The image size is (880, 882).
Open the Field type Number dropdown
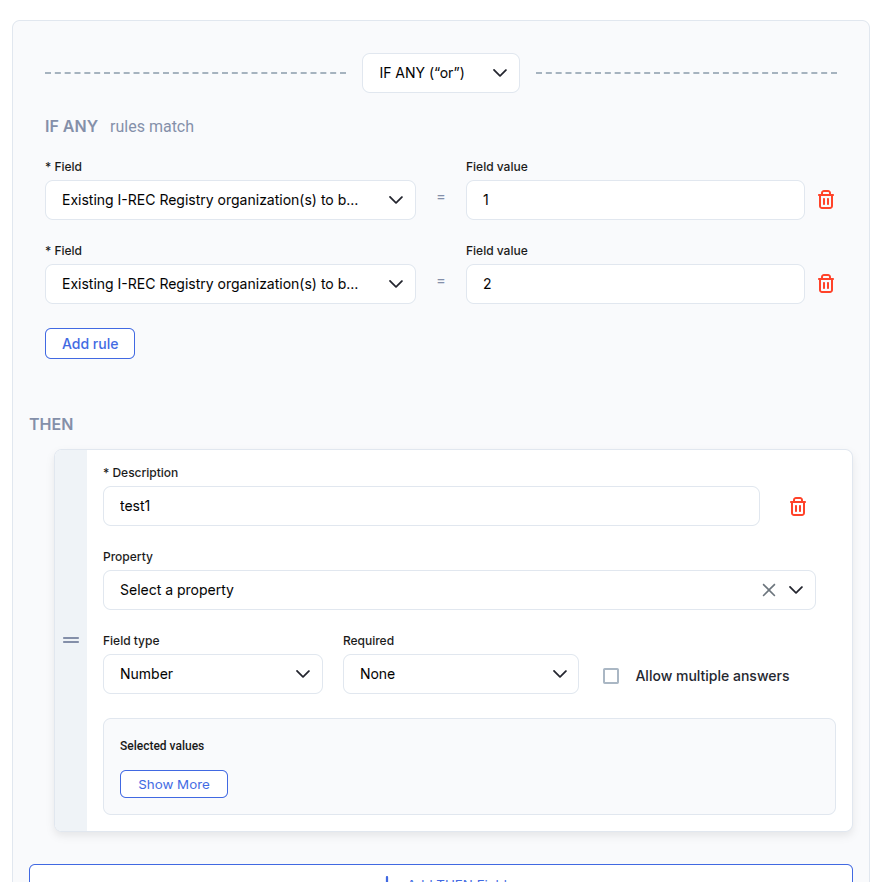[x=212, y=674]
